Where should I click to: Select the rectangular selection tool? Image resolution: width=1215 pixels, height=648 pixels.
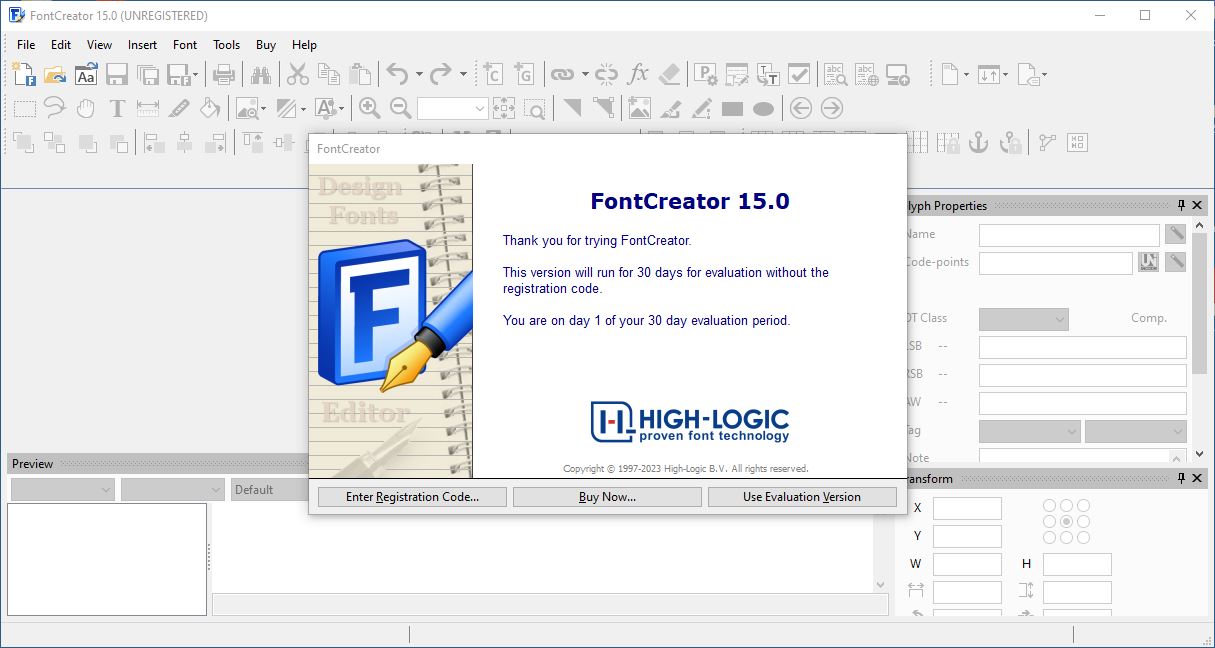point(24,108)
